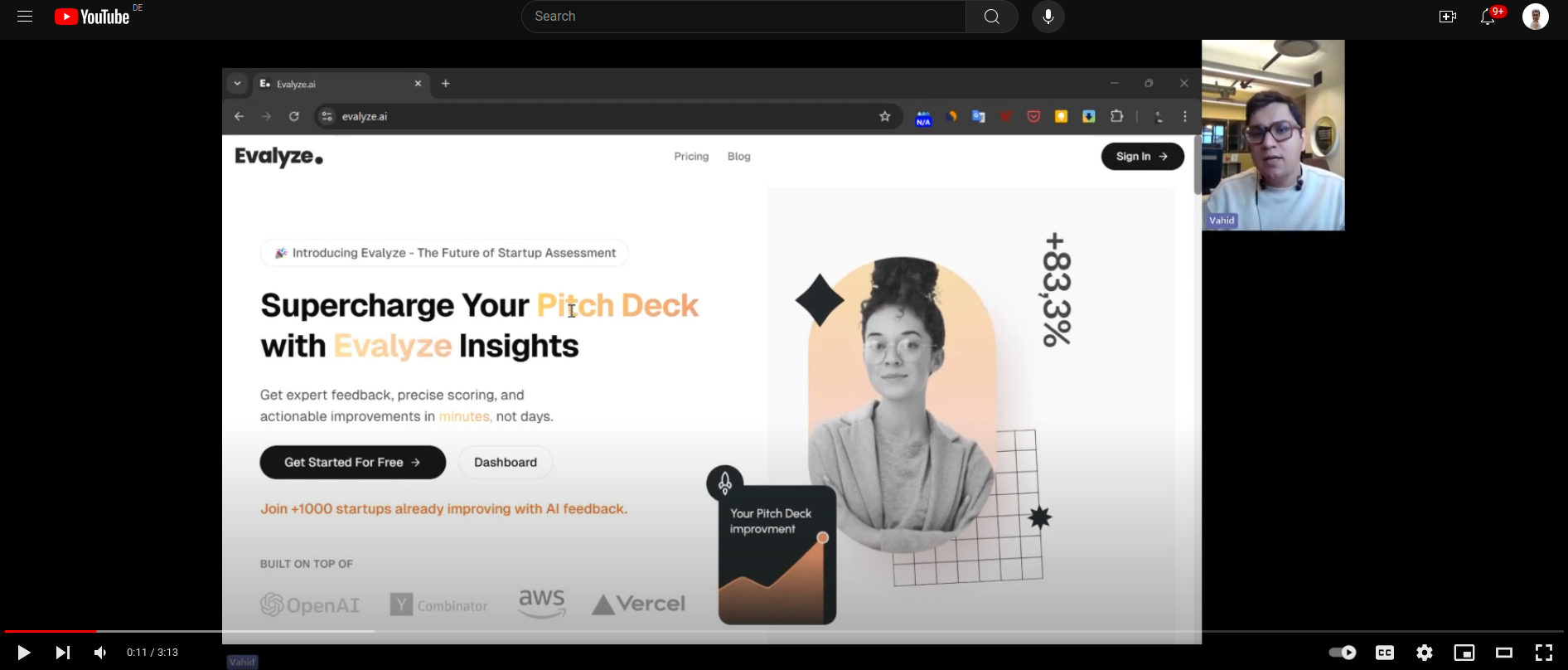Click the 0:11 / 3:13 time display

tap(152, 653)
